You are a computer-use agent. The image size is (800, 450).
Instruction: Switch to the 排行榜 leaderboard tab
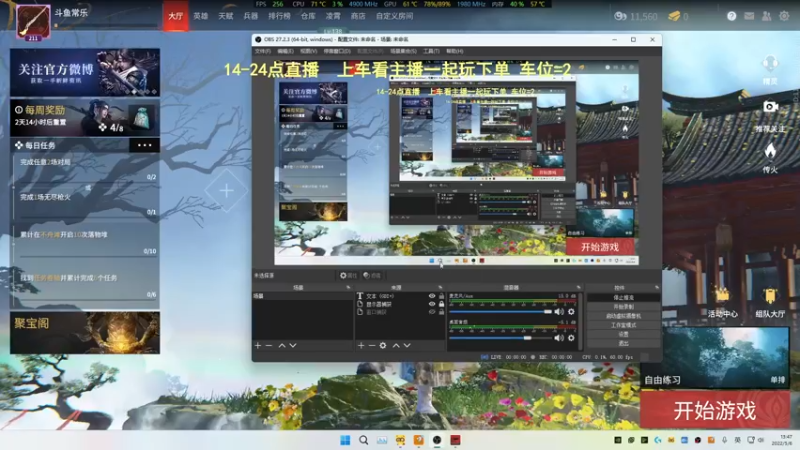279,16
